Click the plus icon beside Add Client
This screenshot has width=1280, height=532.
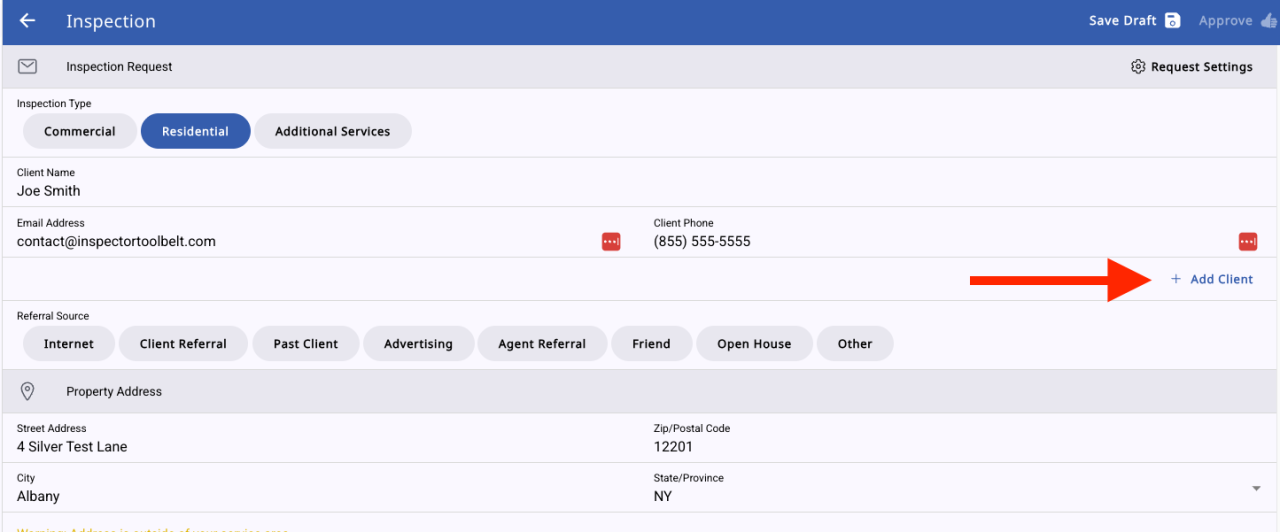(1176, 279)
